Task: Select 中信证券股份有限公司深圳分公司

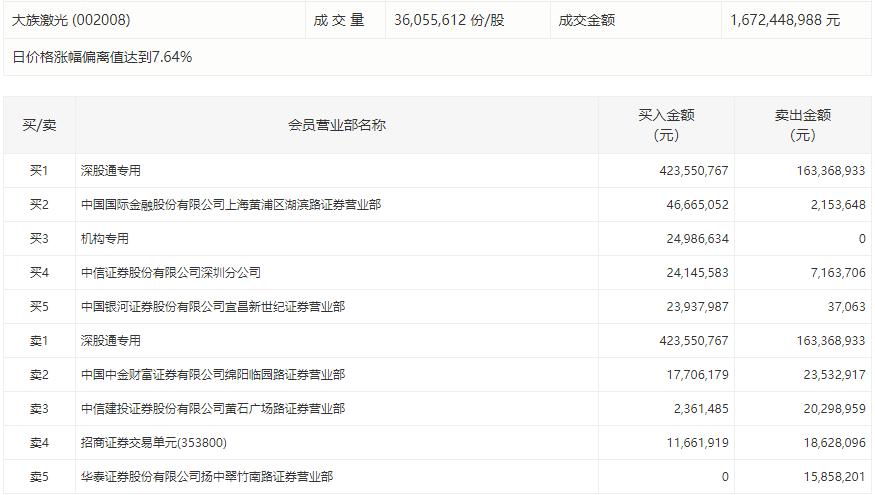Action: click(171, 273)
